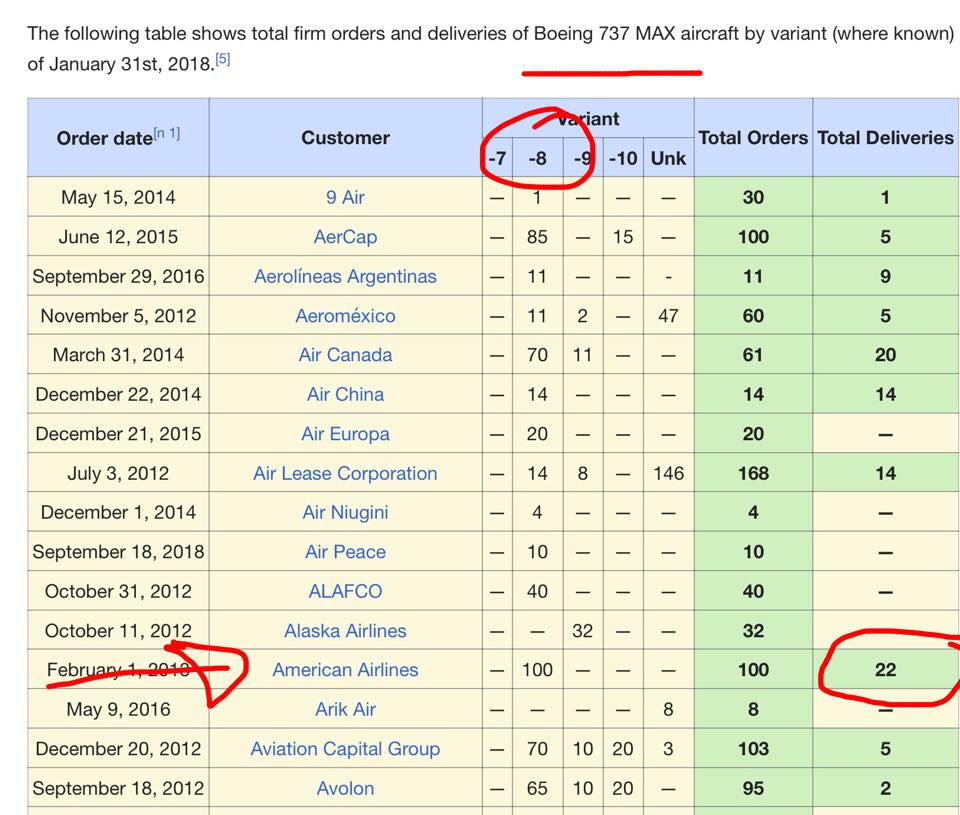Click the Total Deliveries column header

(885, 138)
